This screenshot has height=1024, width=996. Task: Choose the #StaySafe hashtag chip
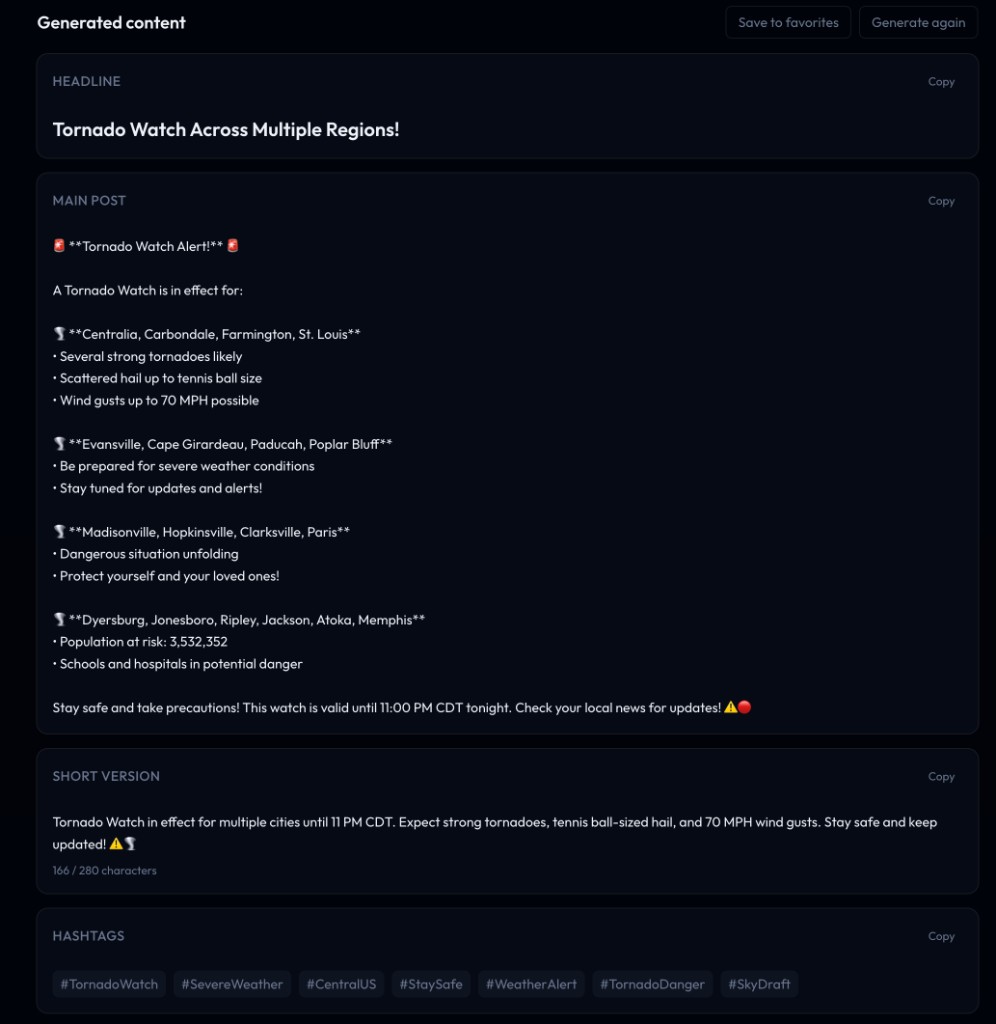(x=431, y=984)
